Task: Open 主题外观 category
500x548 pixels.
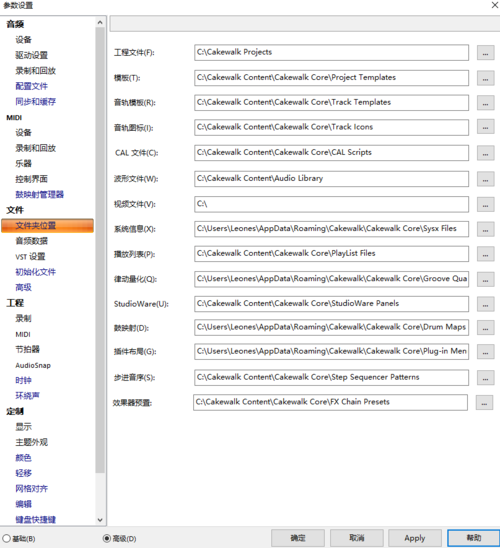Action: tap(31, 442)
